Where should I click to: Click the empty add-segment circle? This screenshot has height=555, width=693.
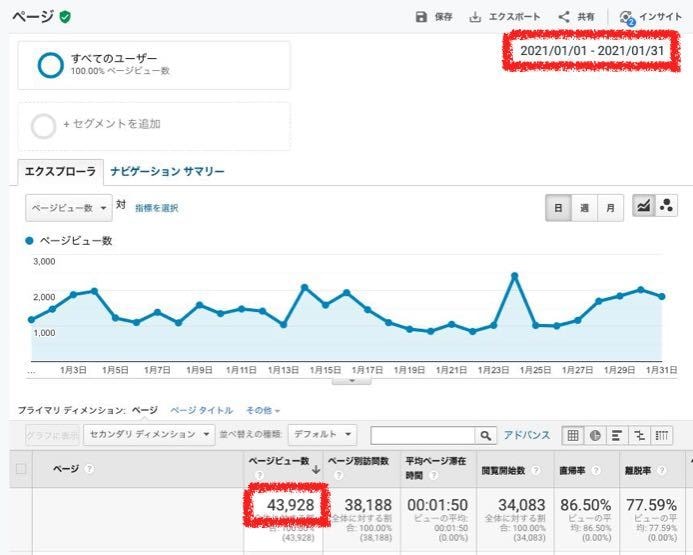click(43, 126)
